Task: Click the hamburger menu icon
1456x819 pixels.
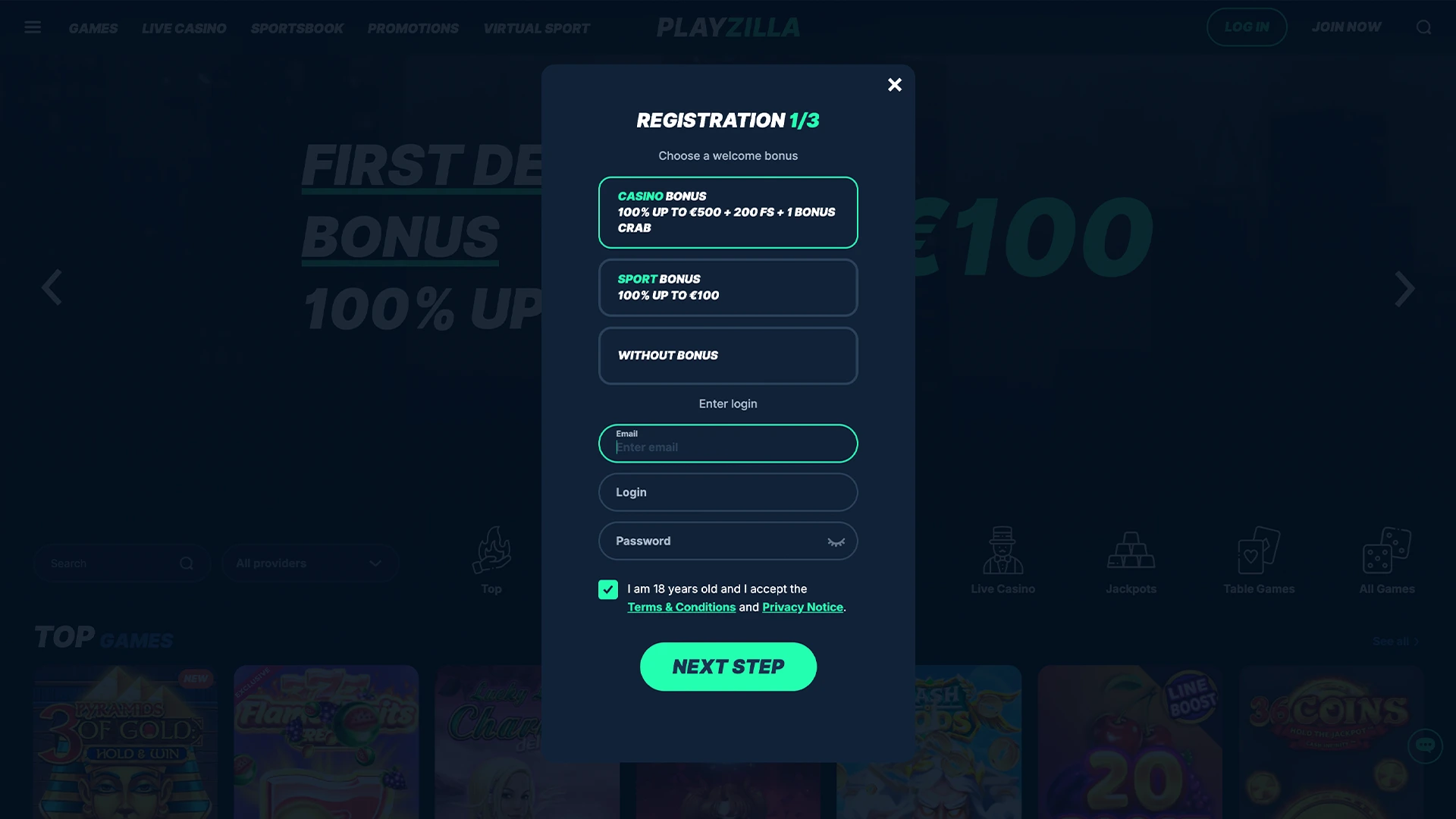Action: (33, 27)
